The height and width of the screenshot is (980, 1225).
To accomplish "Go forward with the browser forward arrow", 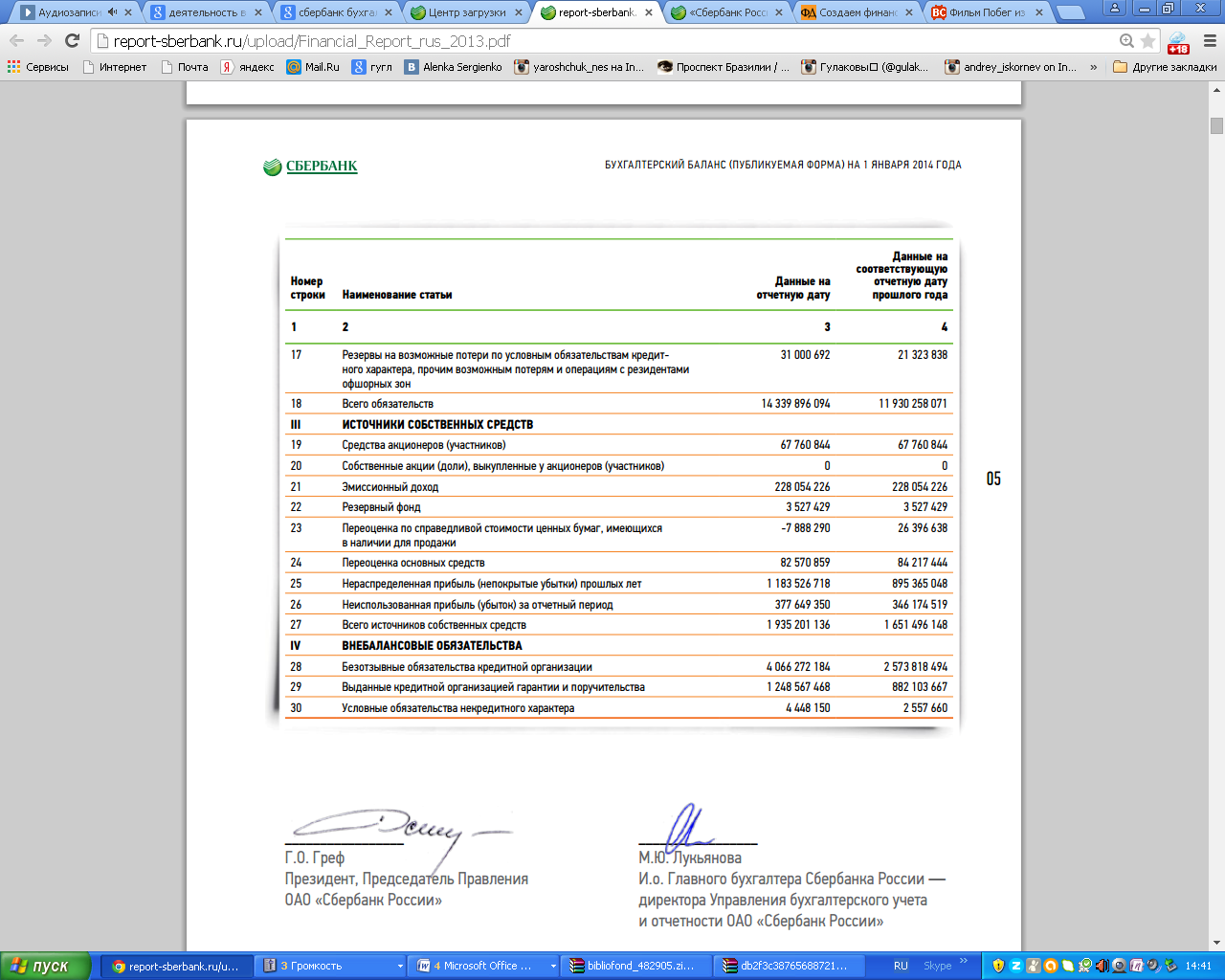I will pyautogui.click(x=44, y=41).
